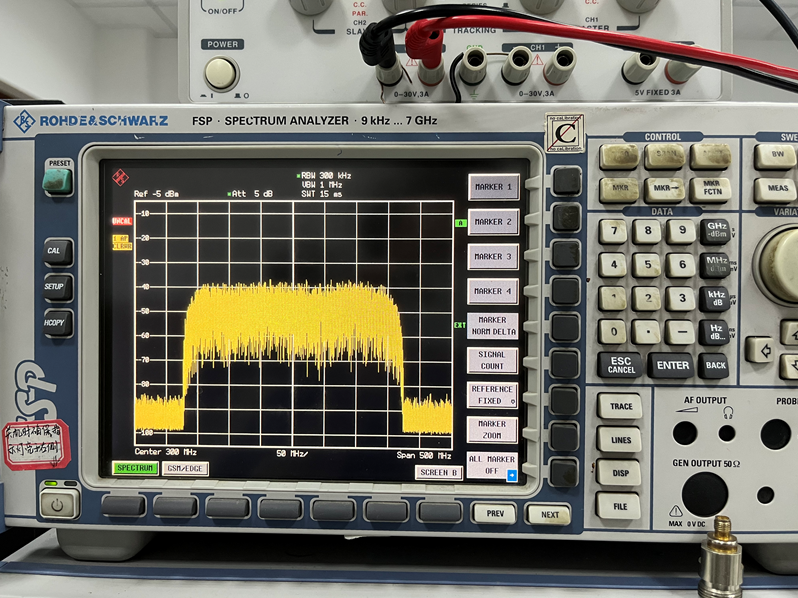Tap the MARKER 2 softkey
The width and height of the screenshot is (798, 598).
click(x=493, y=222)
